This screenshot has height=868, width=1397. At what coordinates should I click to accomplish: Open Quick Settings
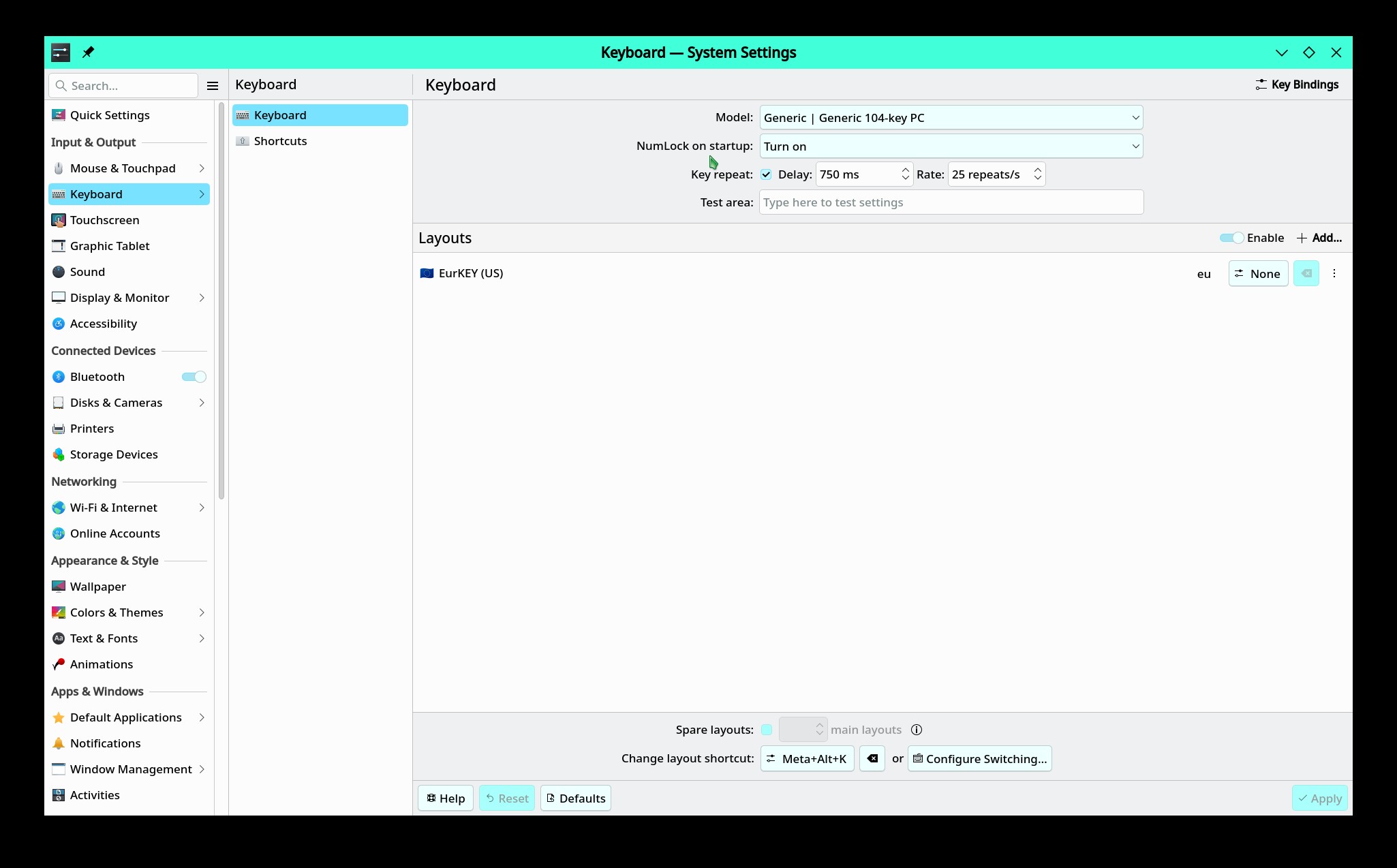[x=129, y=115]
